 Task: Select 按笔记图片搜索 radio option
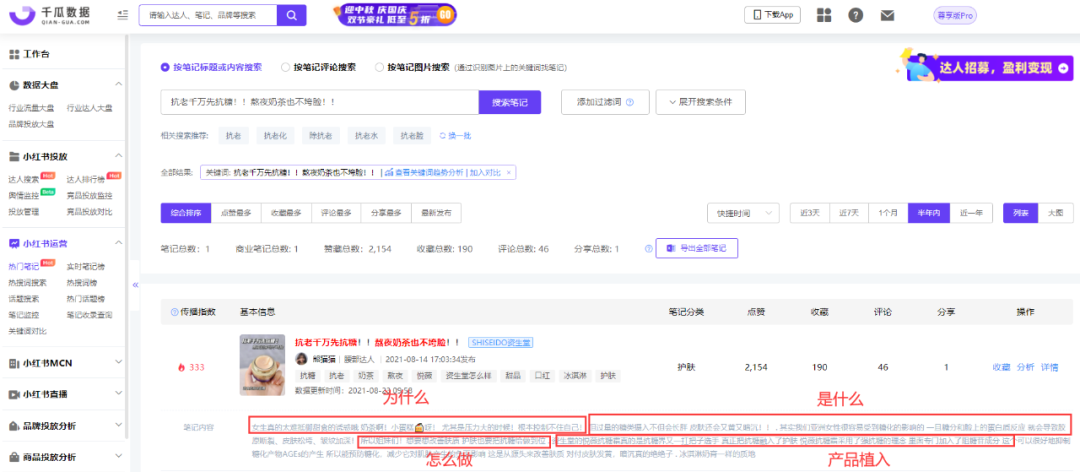[x=379, y=68]
